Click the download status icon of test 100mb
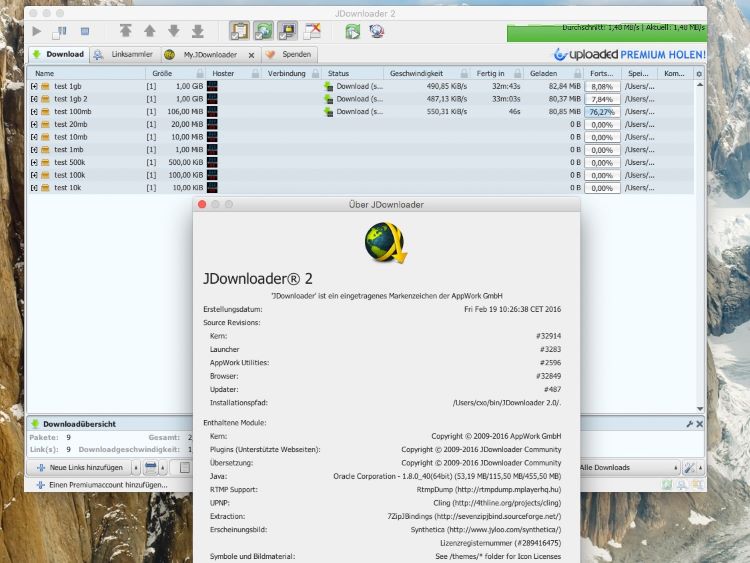 click(328, 111)
